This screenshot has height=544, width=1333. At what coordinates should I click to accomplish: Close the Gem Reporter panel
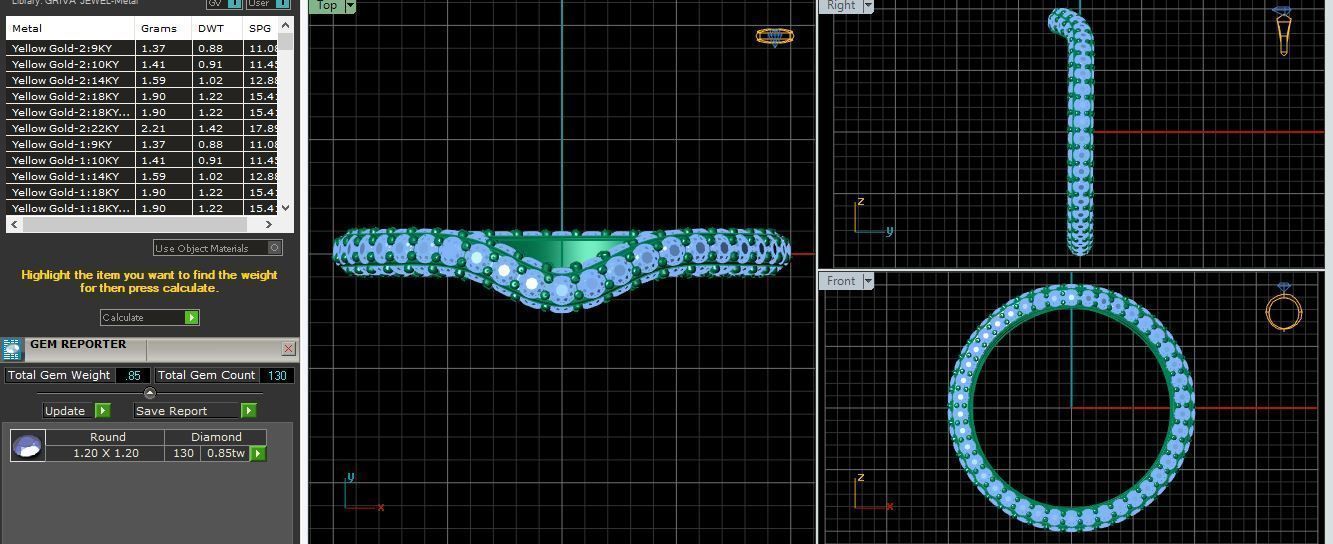click(x=288, y=348)
